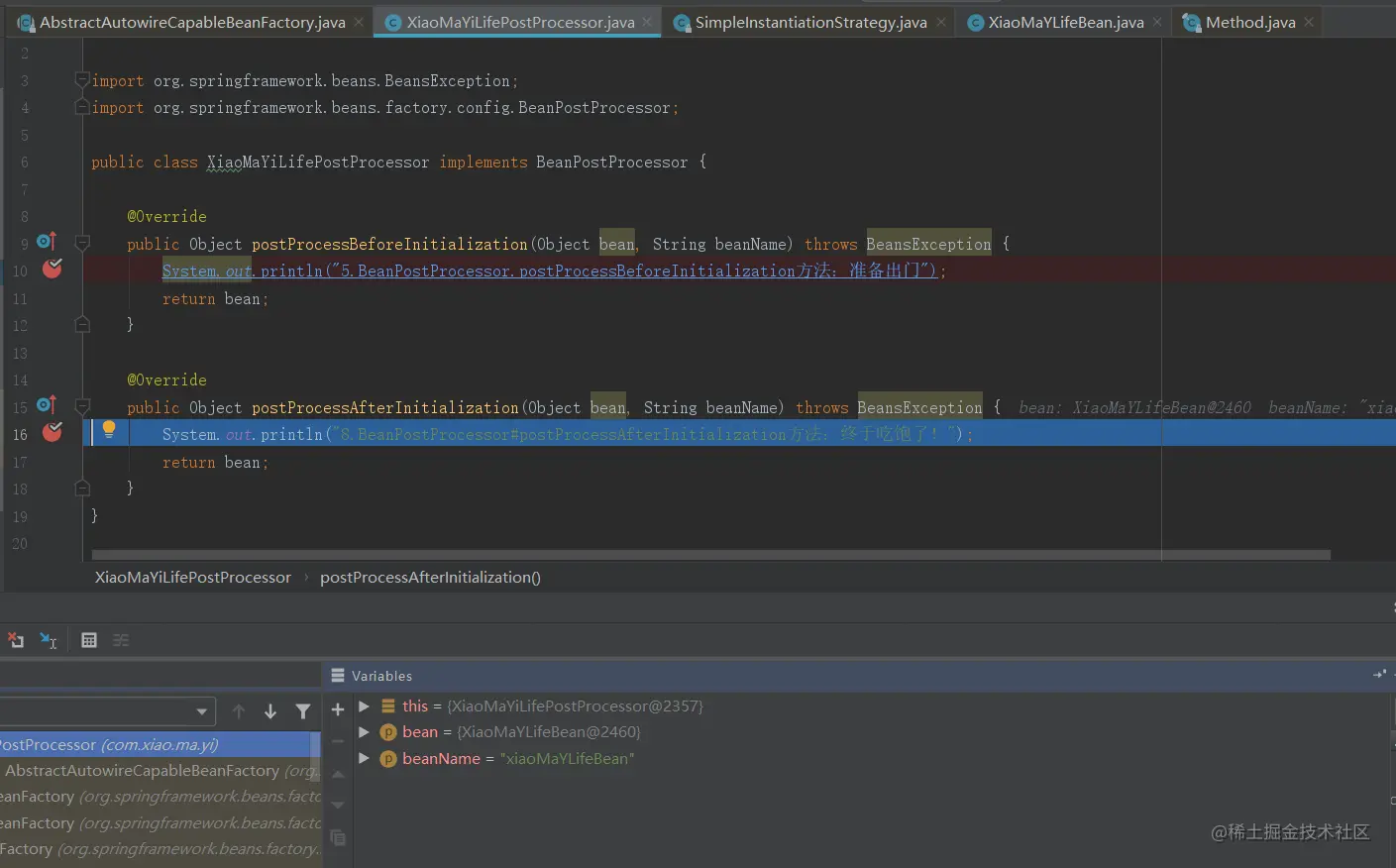The image size is (1396, 868).
Task: Close the SimpleInstantiationStrategy.java tab
Action: [940, 22]
